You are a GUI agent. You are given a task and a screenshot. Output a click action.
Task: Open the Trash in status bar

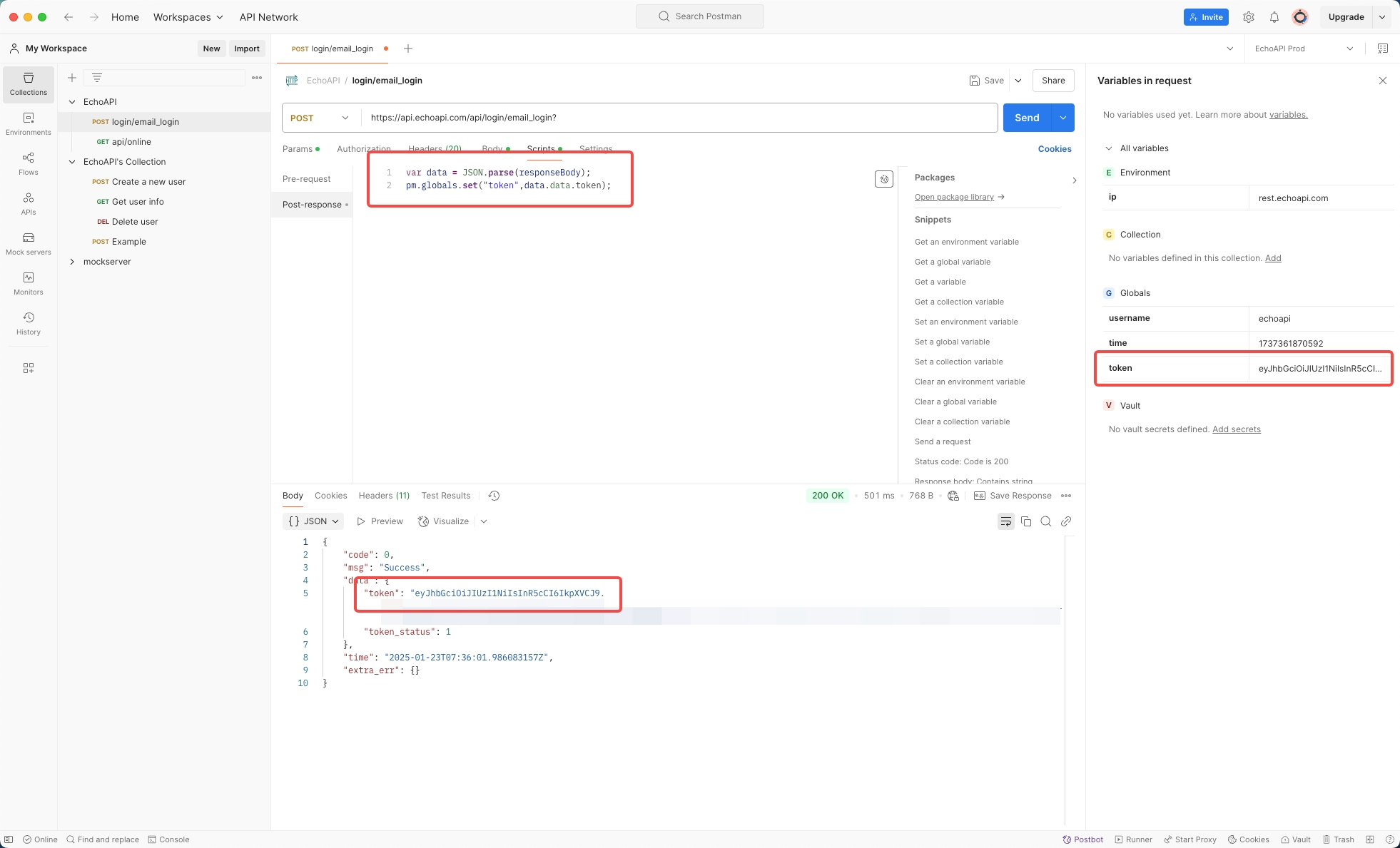1339,839
